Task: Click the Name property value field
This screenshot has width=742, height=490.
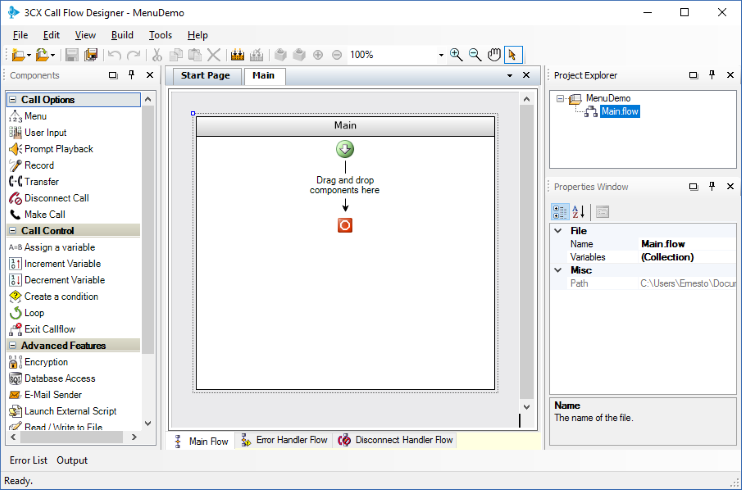Action: [687, 244]
